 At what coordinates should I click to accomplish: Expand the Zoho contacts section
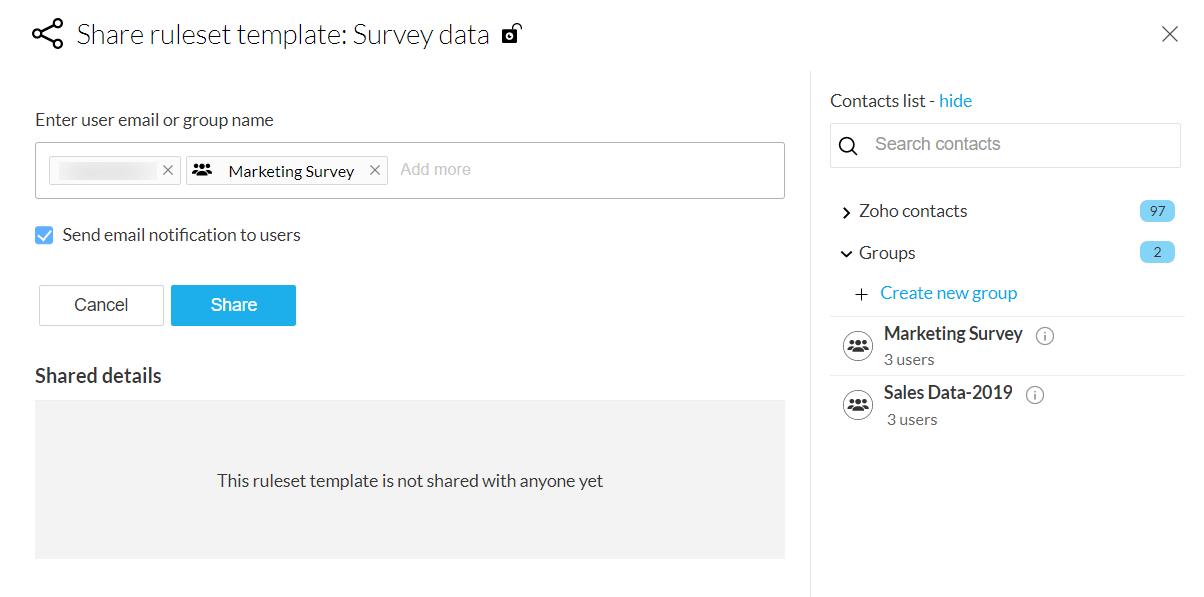coord(846,212)
